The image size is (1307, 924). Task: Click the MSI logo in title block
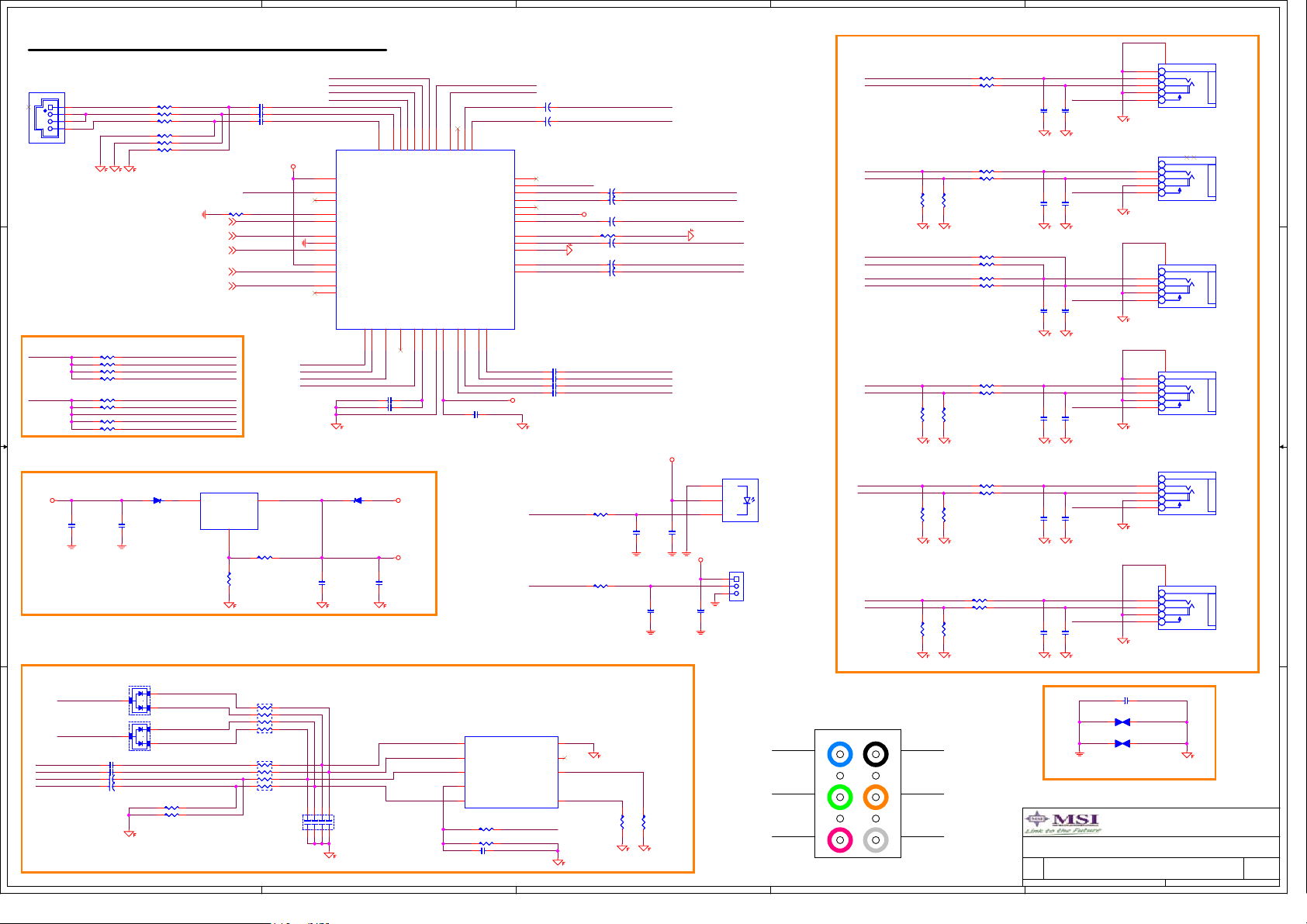pyautogui.click(x=1063, y=822)
